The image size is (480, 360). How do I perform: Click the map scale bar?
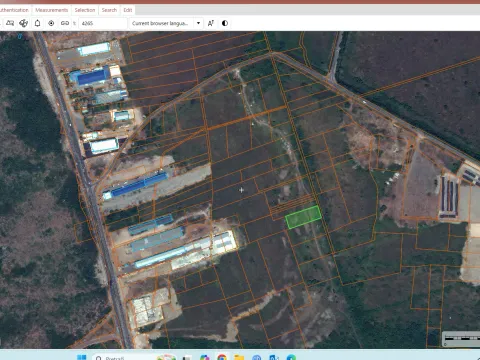click(461, 339)
